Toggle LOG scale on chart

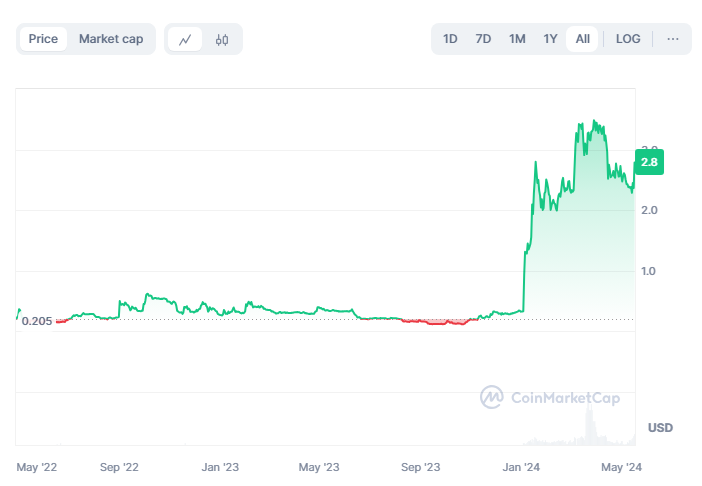click(628, 39)
